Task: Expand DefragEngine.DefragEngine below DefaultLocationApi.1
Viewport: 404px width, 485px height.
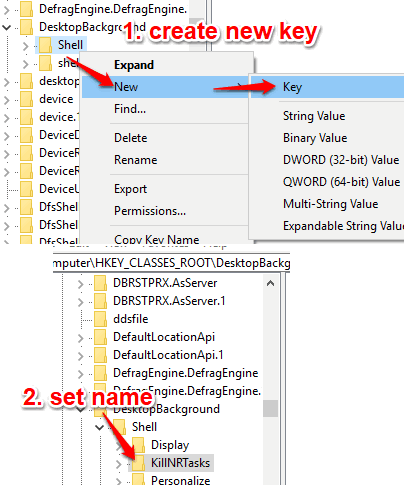Action: pyautogui.click(x=80, y=374)
